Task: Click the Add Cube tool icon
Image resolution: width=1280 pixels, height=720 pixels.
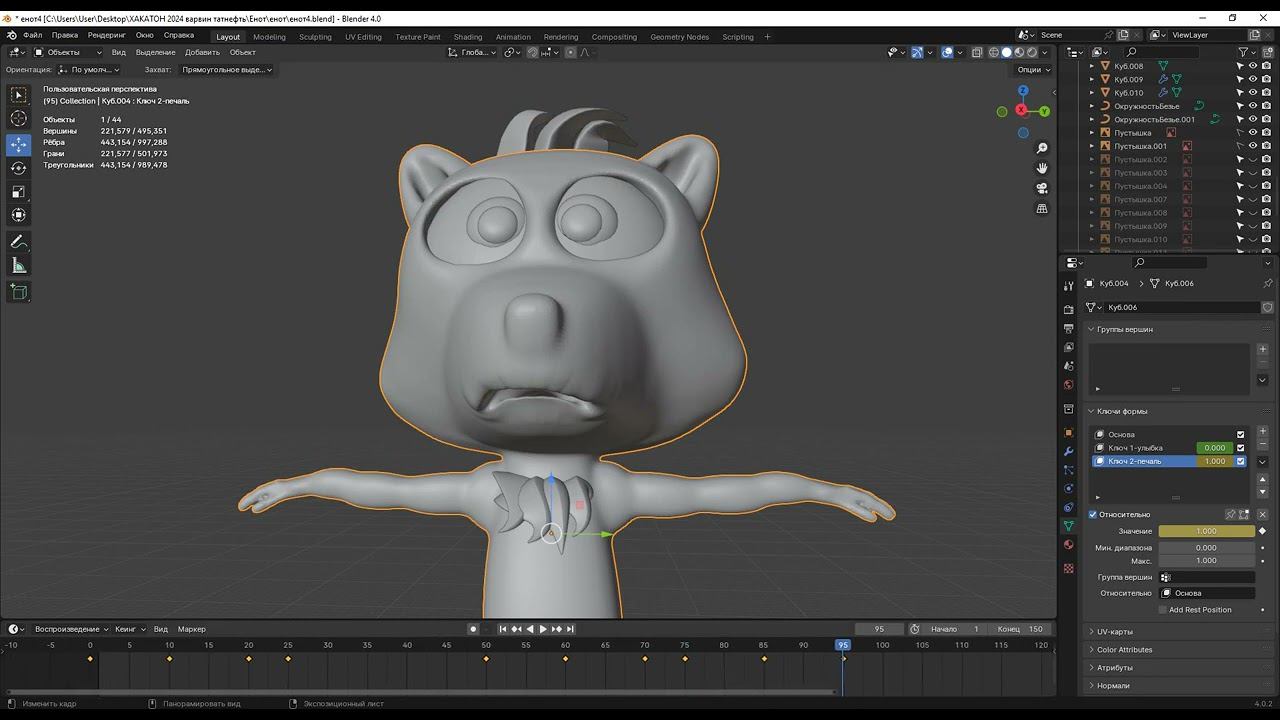Action: click(x=19, y=291)
